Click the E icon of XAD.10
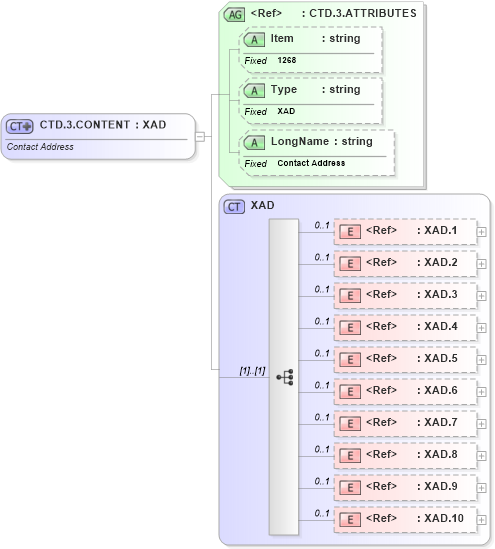This screenshot has width=495, height=549. (350, 520)
